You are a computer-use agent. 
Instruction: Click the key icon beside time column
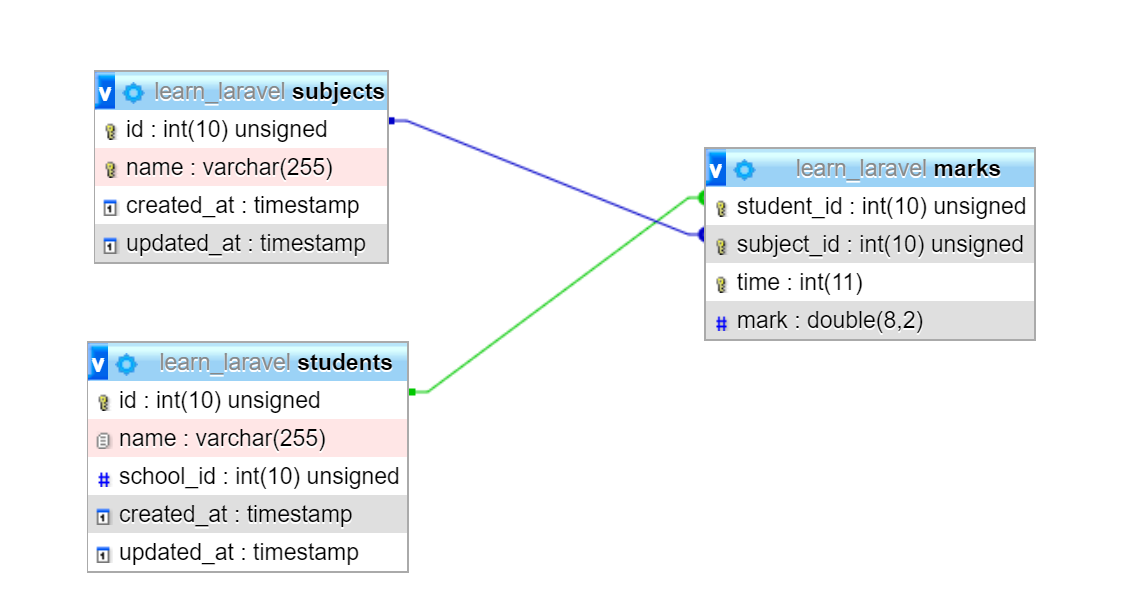coord(721,284)
